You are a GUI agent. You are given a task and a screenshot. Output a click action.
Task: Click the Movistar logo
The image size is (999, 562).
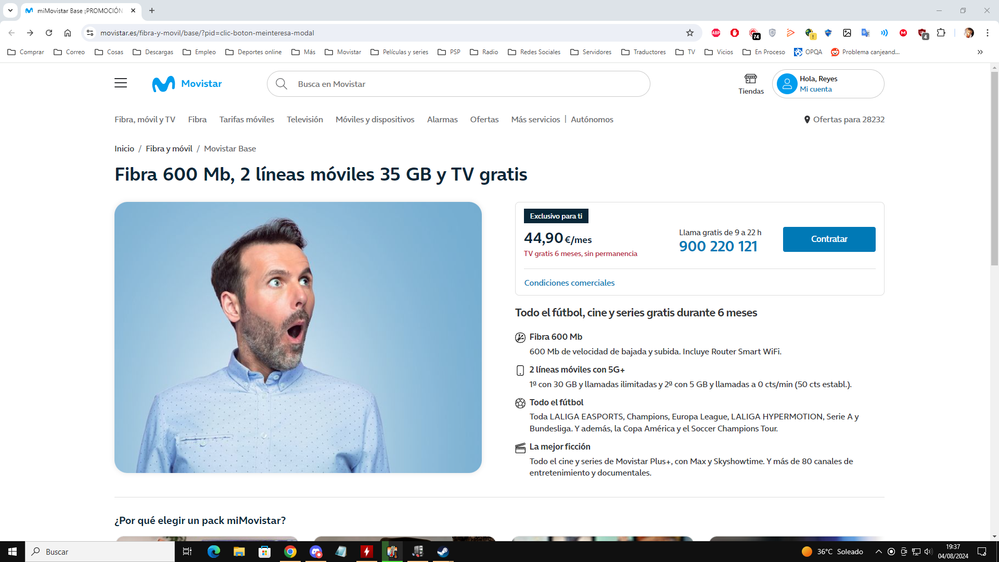(187, 83)
